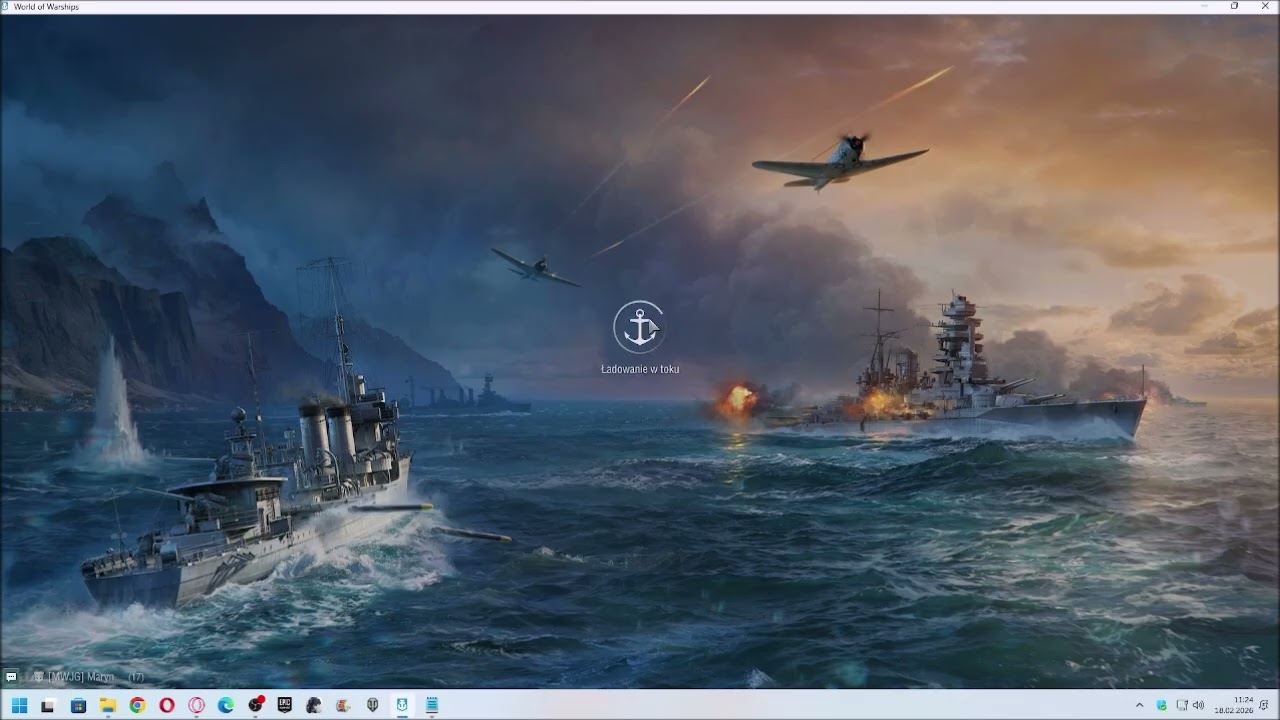Click the World of Warships title bar icon
This screenshot has height=720, width=1280.
tap(6, 6)
